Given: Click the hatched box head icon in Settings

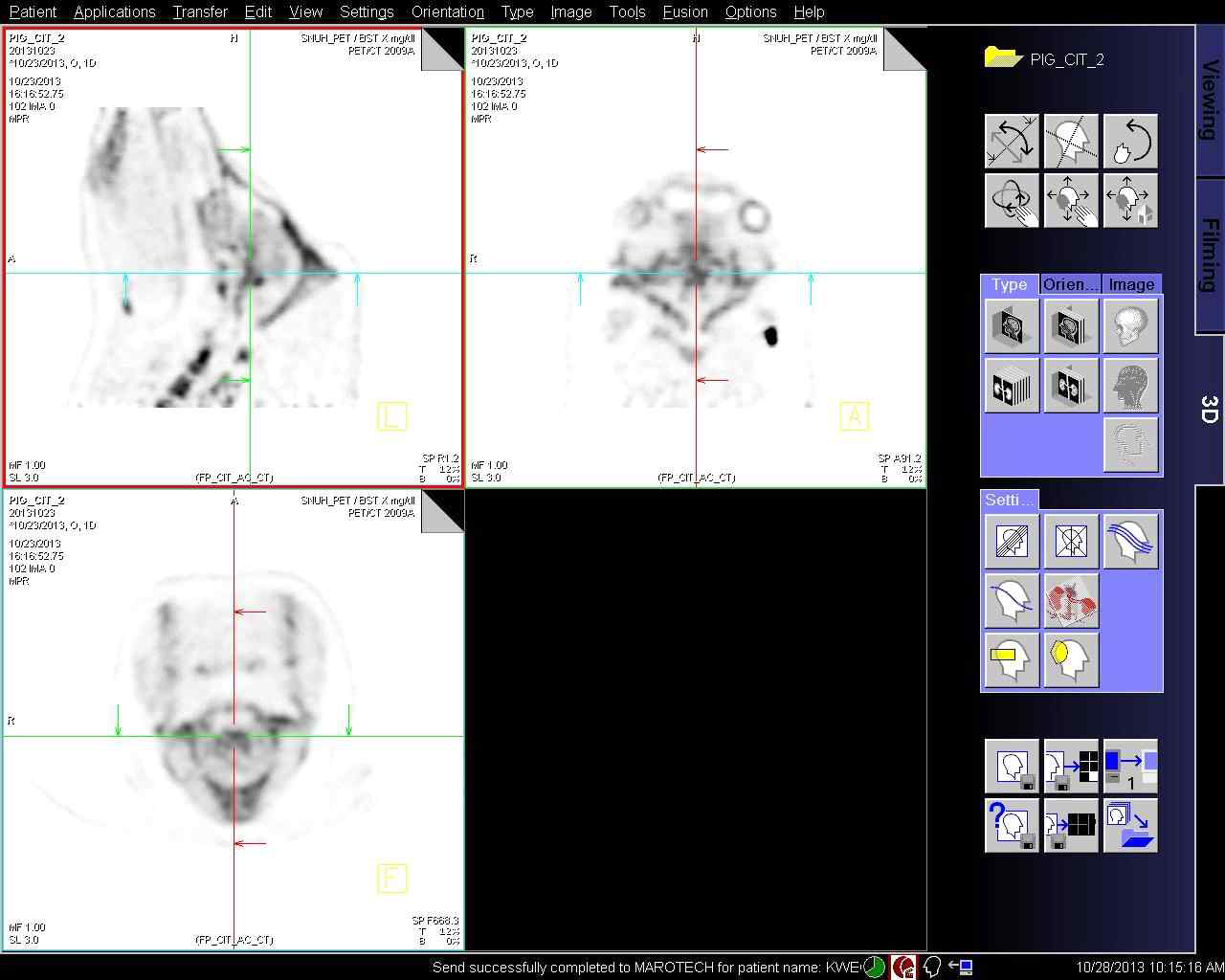Looking at the screenshot, I should tap(1012, 542).
